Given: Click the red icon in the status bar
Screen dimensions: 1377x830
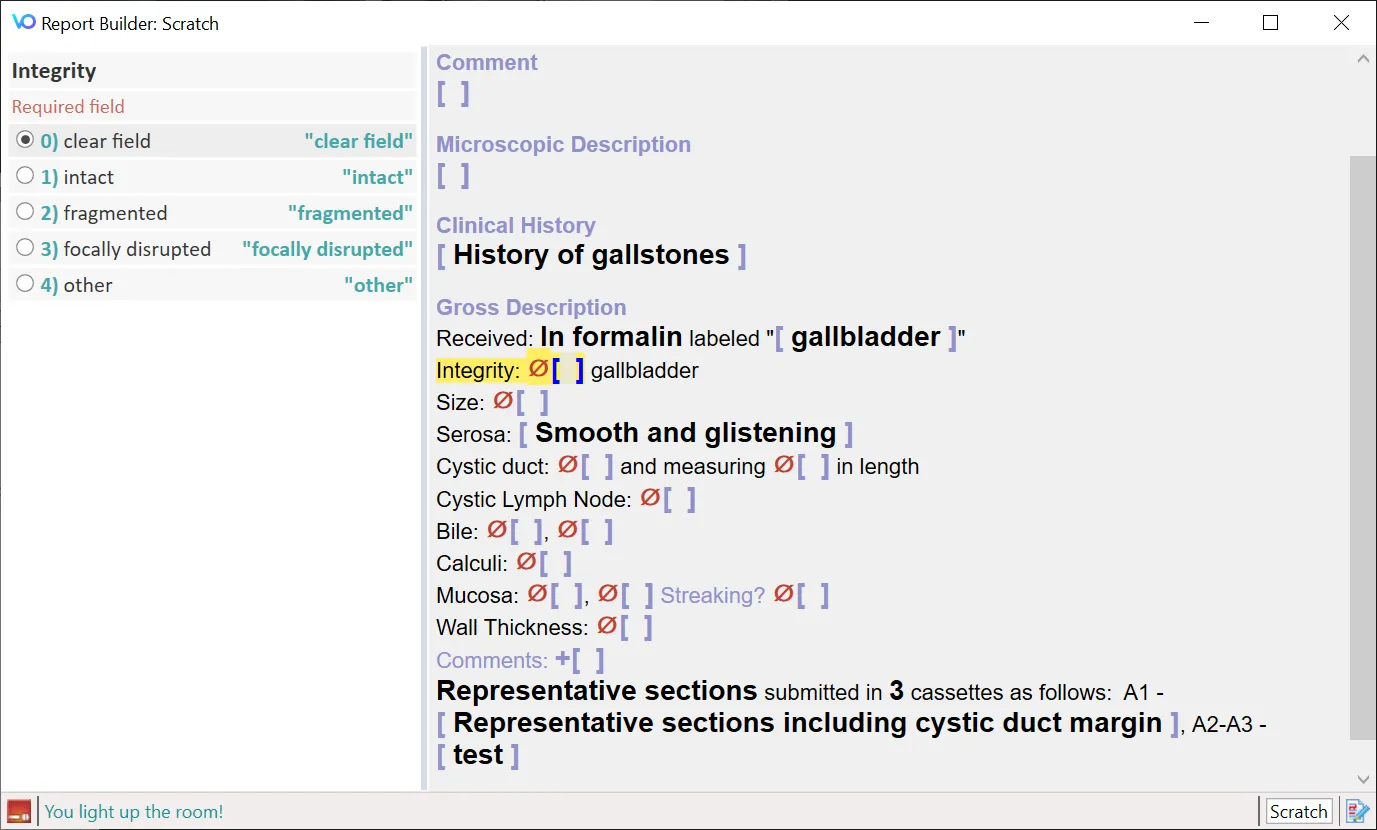Looking at the screenshot, I should coord(19,811).
